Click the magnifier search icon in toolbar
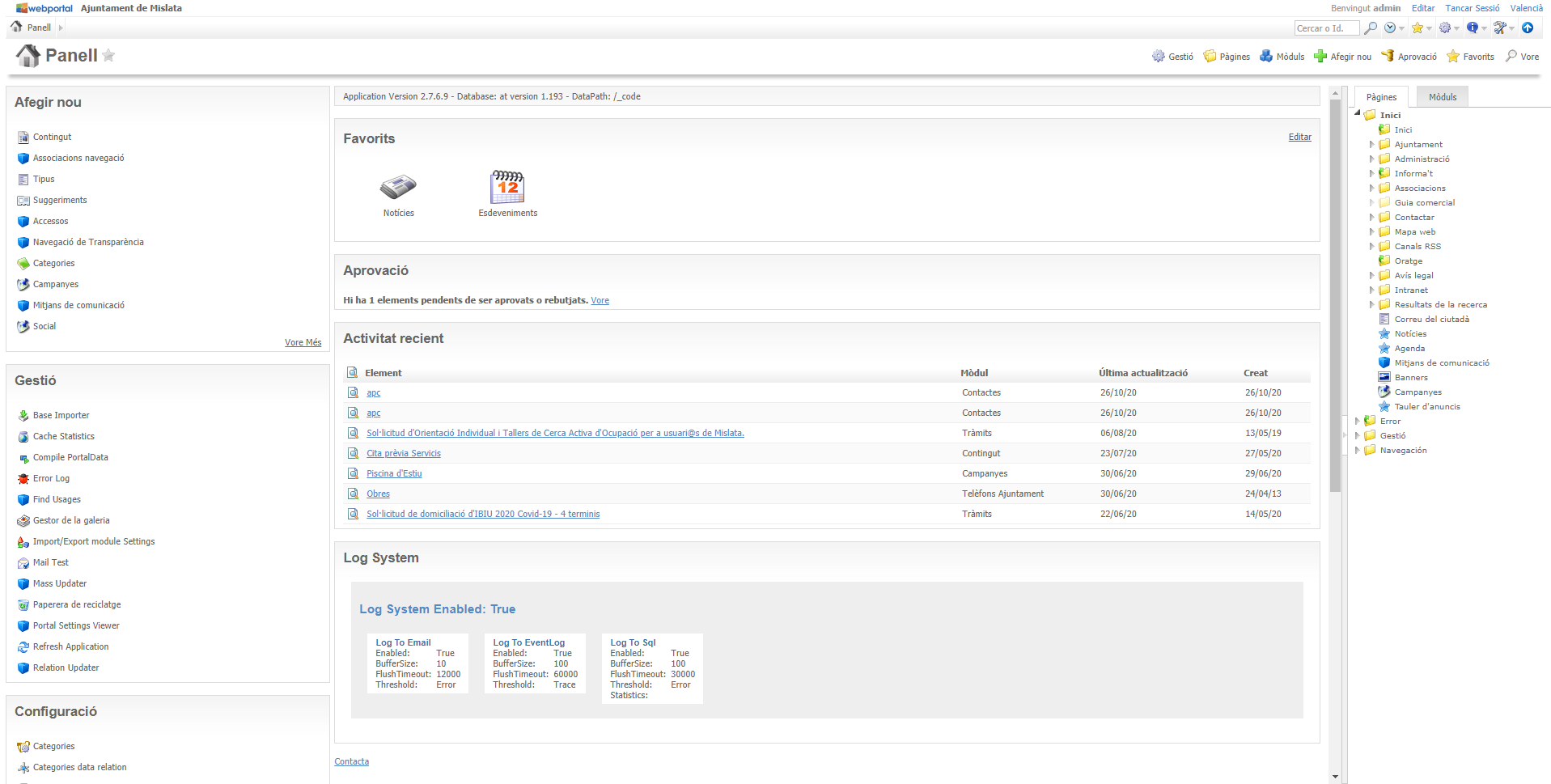 pos(1371,28)
